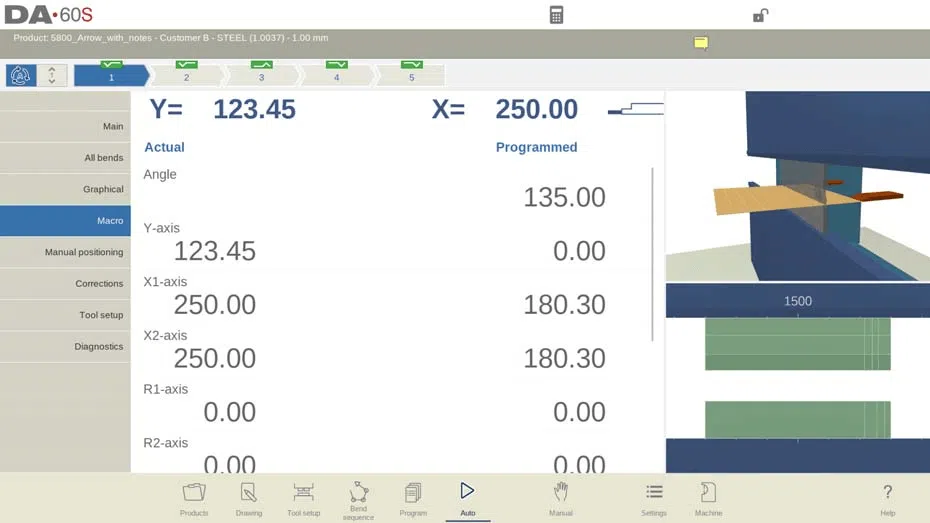This screenshot has width=930, height=523.
Task: Click programmed X2-axis value 180.30
Action: (564, 359)
